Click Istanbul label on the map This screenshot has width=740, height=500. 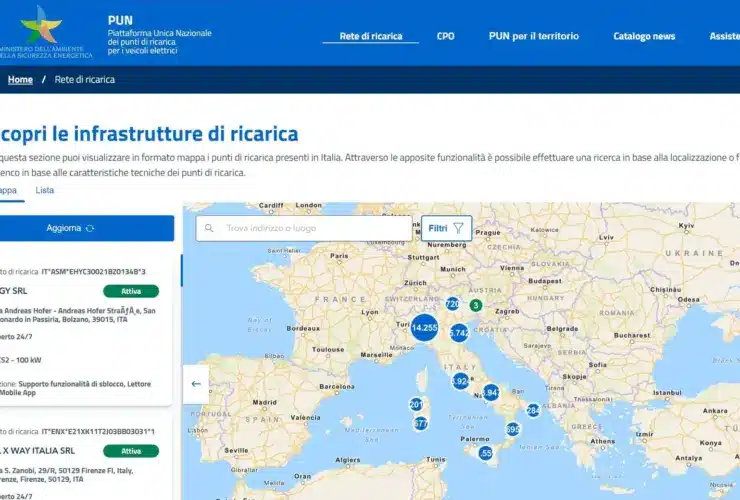pyautogui.click(x=667, y=392)
